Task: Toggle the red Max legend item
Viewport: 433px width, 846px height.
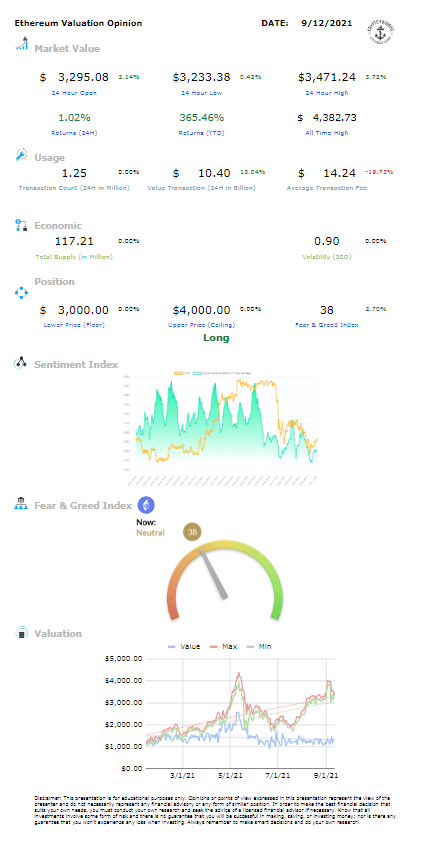Action: point(222,646)
